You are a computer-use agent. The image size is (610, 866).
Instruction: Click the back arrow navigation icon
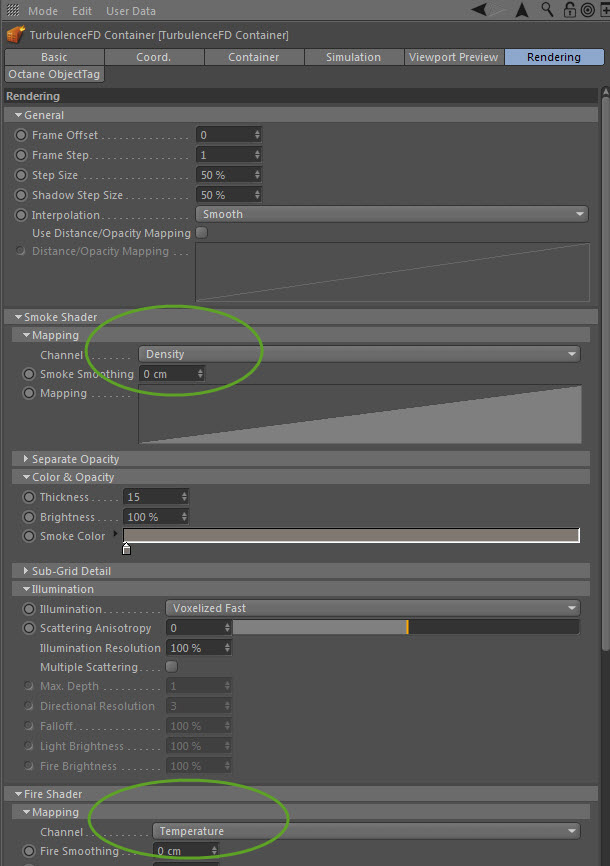(480, 9)
